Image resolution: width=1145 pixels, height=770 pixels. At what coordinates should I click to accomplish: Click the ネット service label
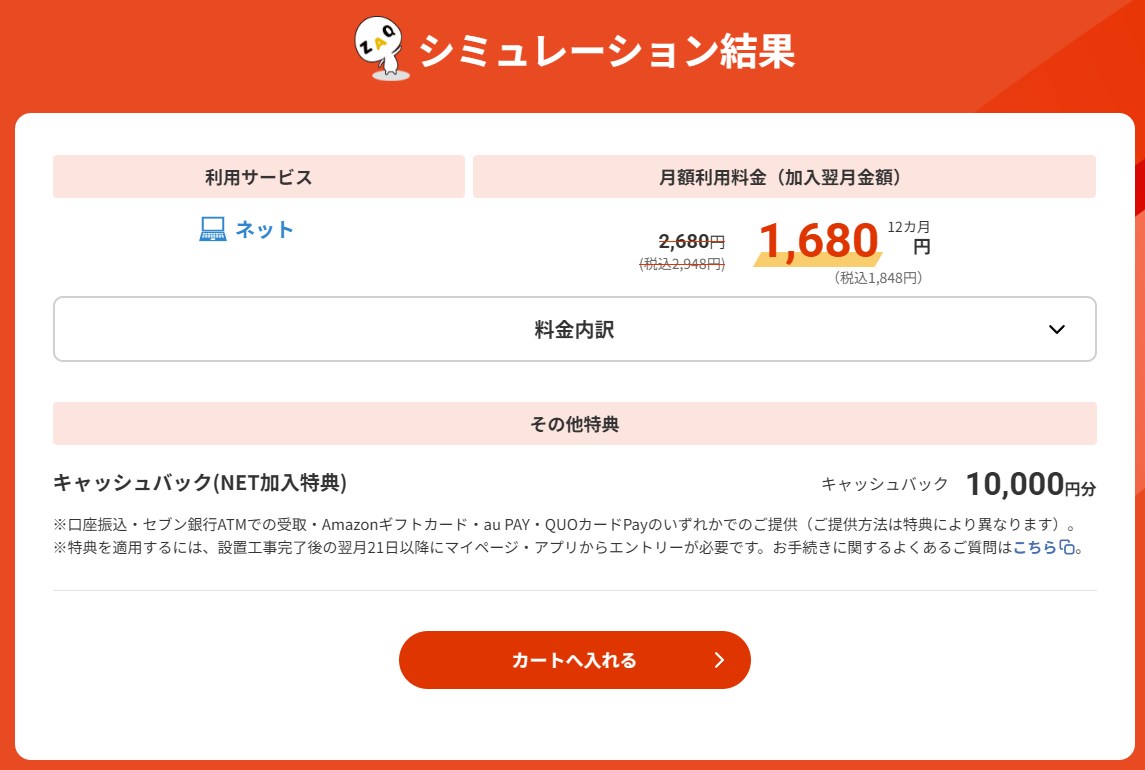coord(264,230)
